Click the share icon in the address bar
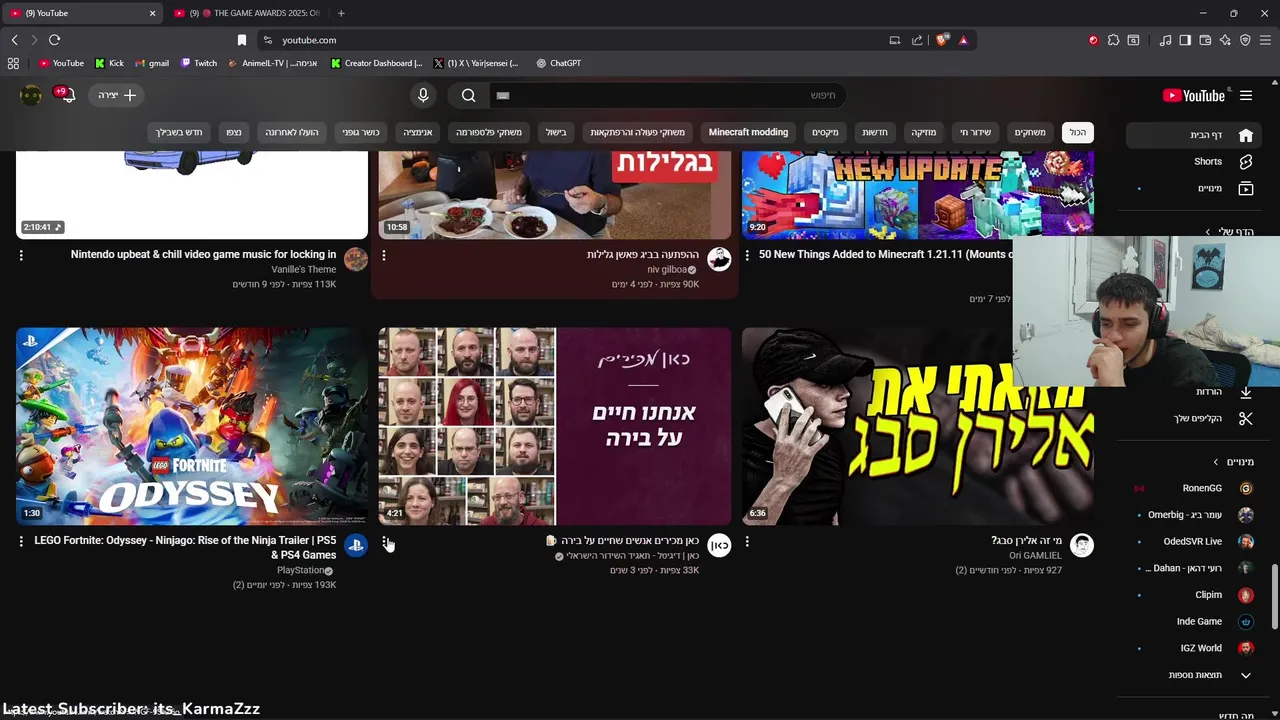This screenshot has height=720, width=1280. point(917,40)
